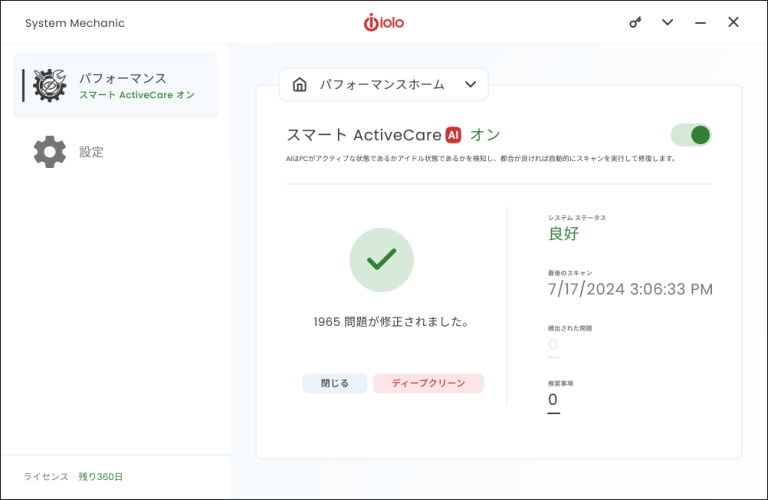Click the 良好 system status text
The image size is (768, 500).
pos(563,234)
